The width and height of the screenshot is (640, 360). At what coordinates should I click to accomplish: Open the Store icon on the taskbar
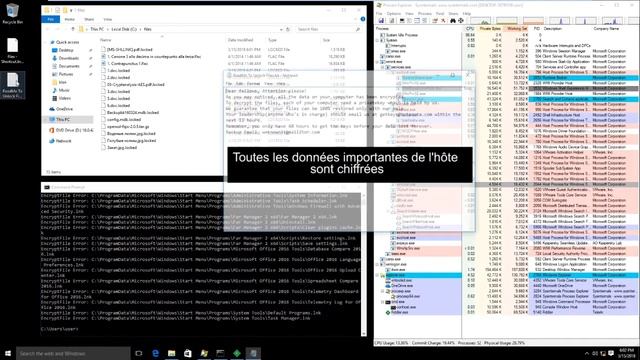[x=188, y=353]
